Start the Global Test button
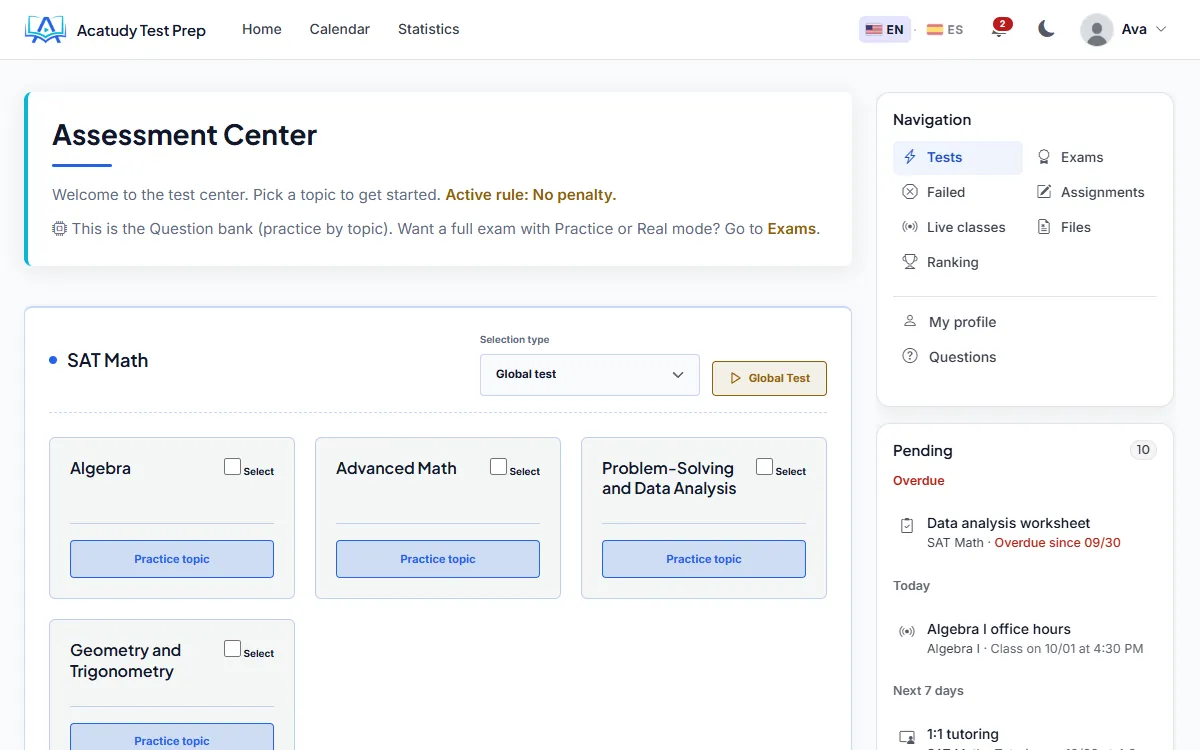This screenshot has height=750, width=1200. coord(769,378)
